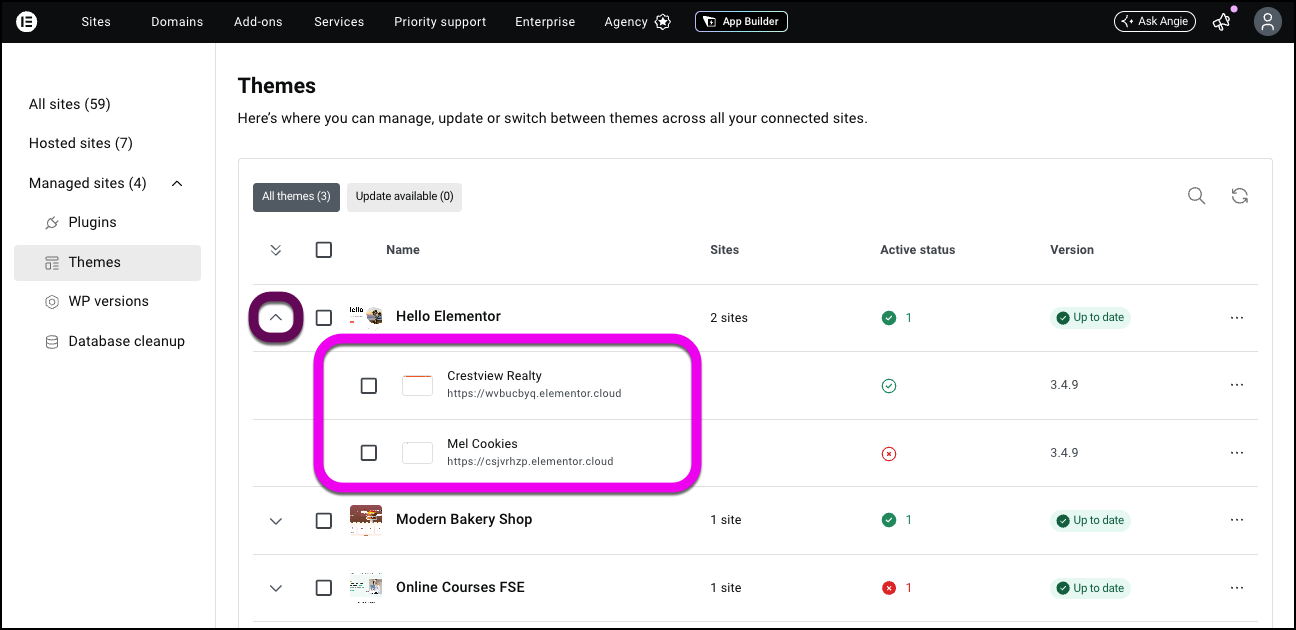Click the green active check for Modern Bakery Shop
Screen dimensions: 1296x630
[889, 520]
